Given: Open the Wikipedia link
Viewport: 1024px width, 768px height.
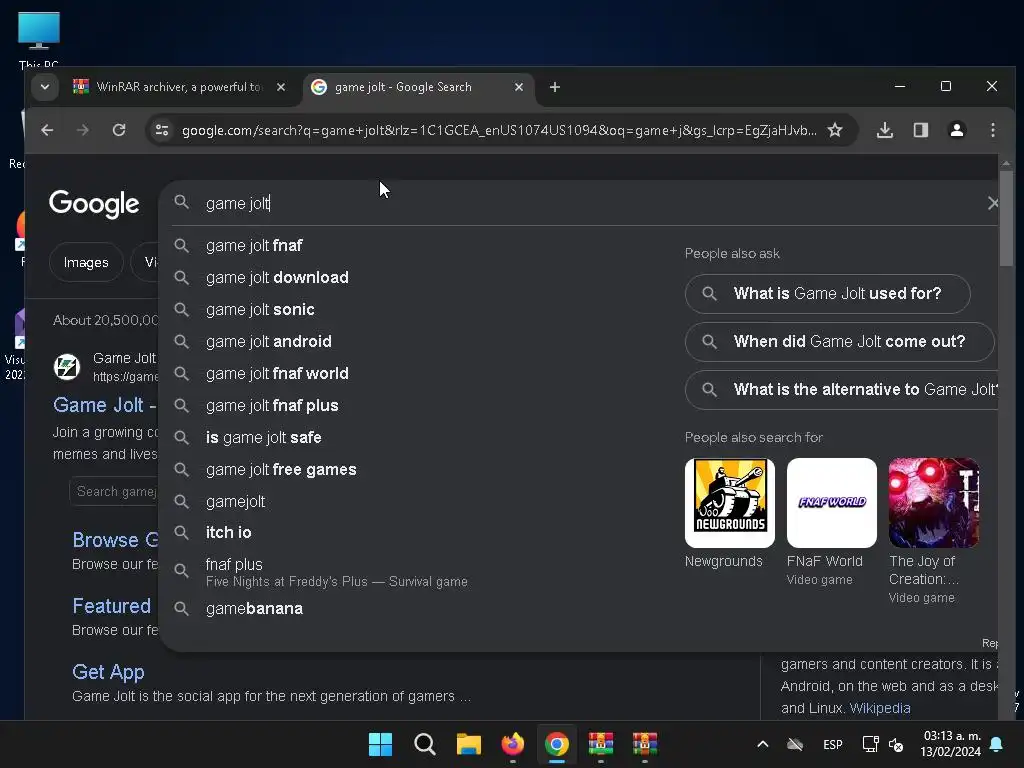Looking at the screenshot, I should pyautogui.click(x=880, y=708).
